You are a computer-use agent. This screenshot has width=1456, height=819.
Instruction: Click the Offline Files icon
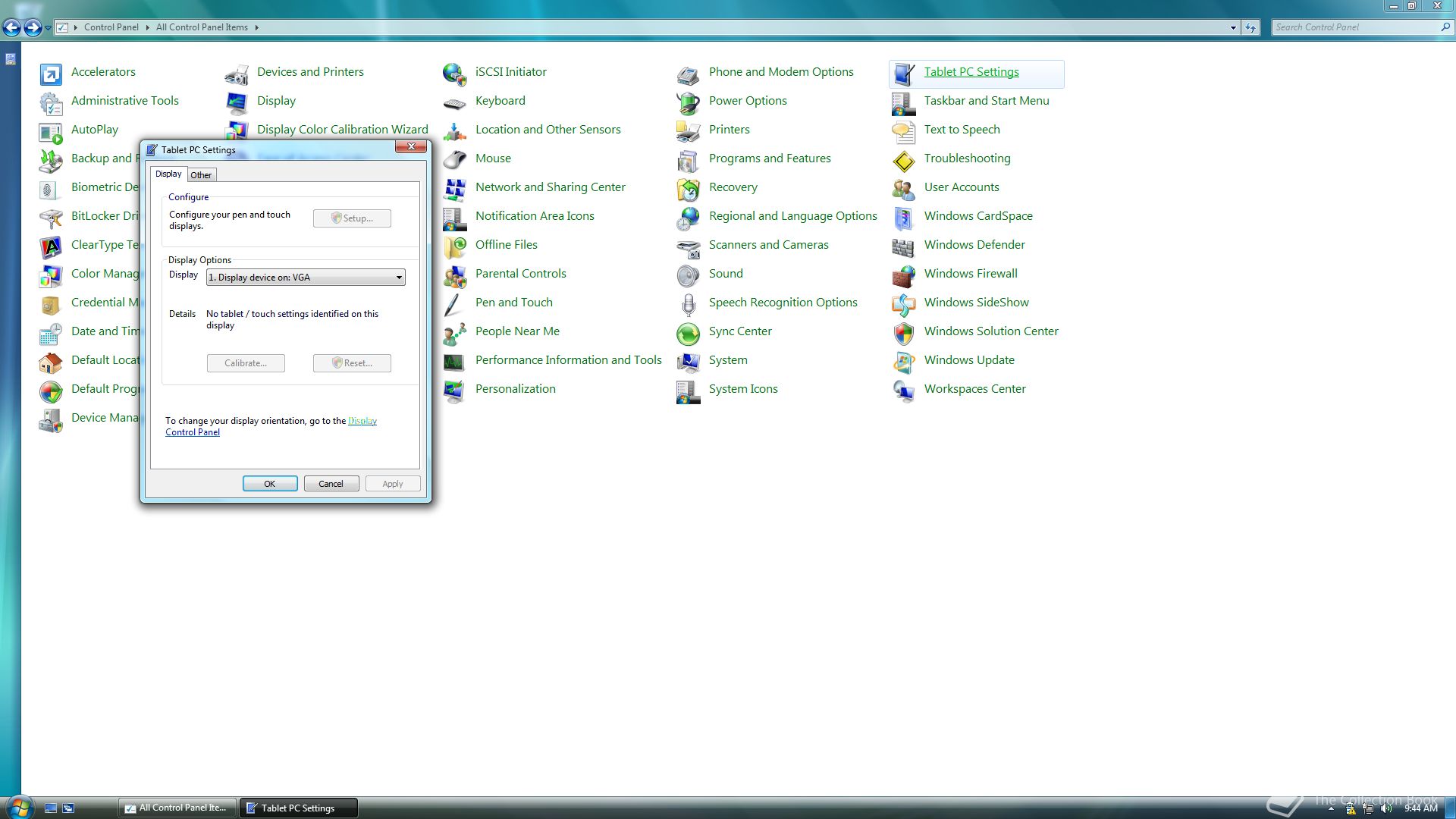coord(455,246)
